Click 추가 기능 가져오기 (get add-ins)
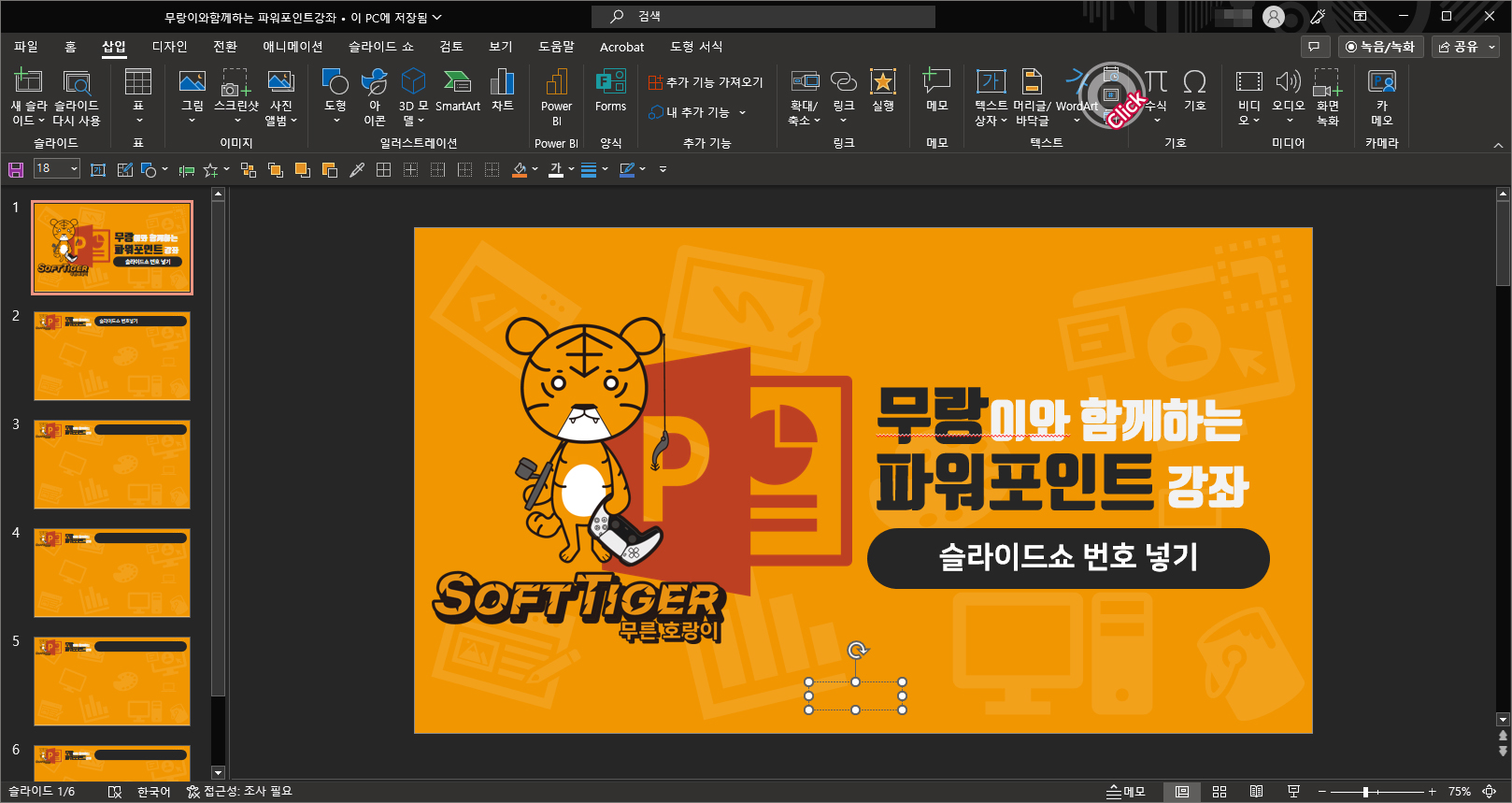Screen dimensions: 1512x803 coord(706,82)
